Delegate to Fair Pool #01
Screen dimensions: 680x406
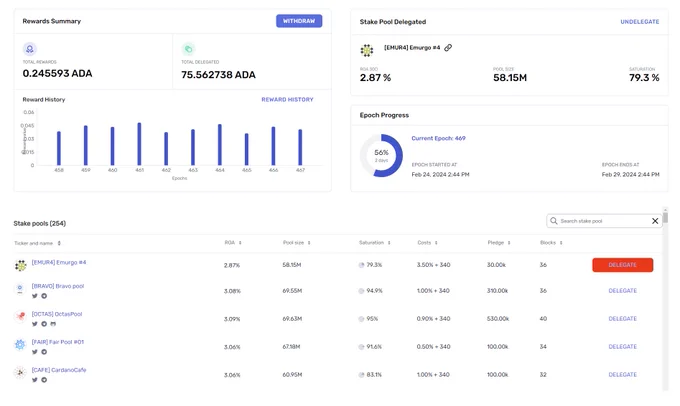click(622, 347)
